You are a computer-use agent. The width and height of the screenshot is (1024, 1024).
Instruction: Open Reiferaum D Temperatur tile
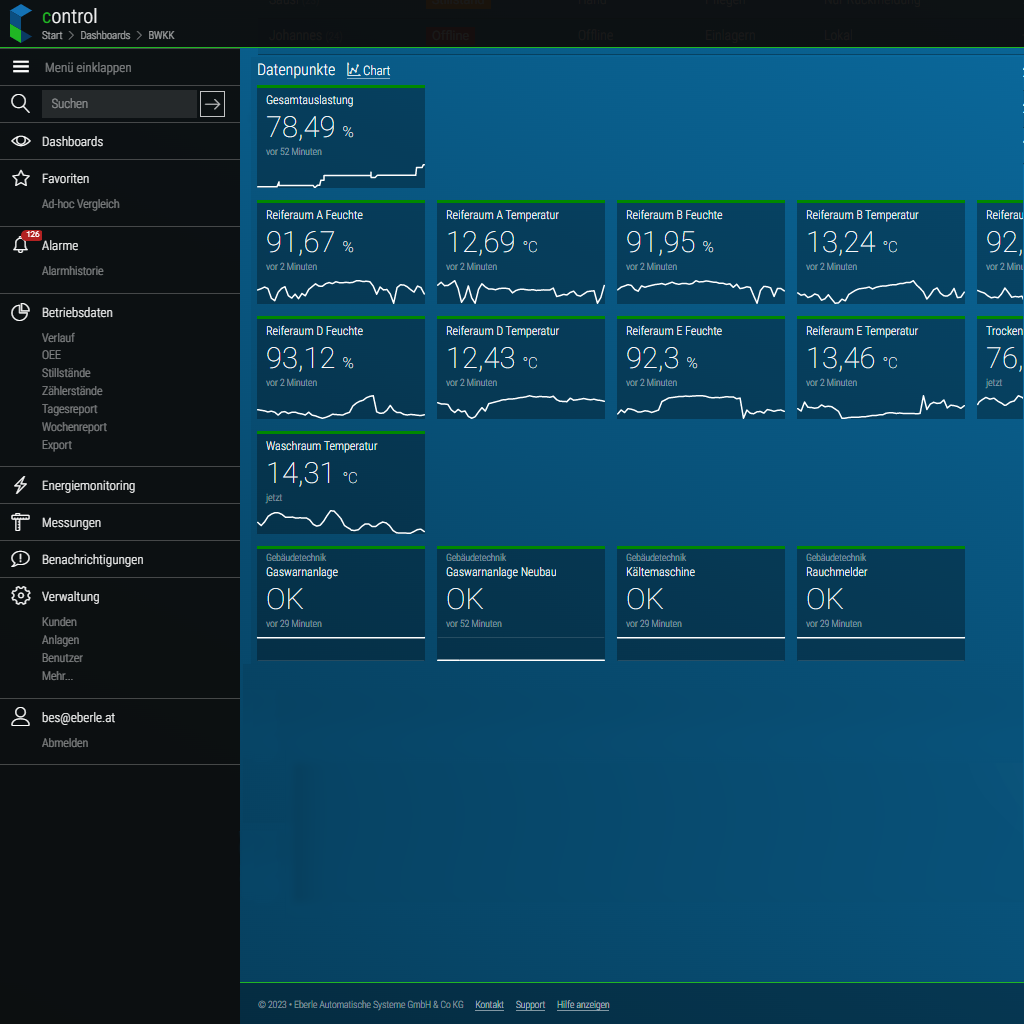pos(520,368)
